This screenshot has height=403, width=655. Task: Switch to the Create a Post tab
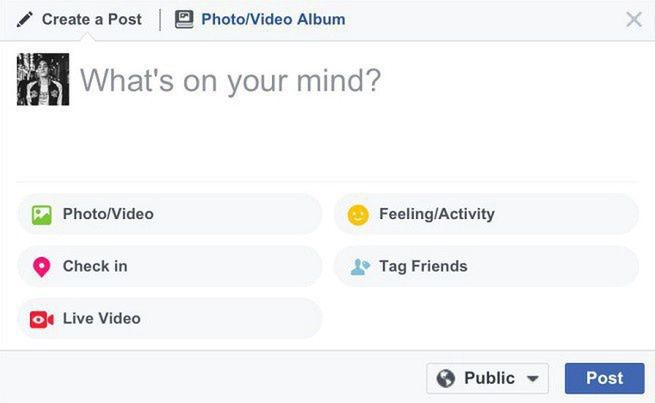click(x=92, y=19)
